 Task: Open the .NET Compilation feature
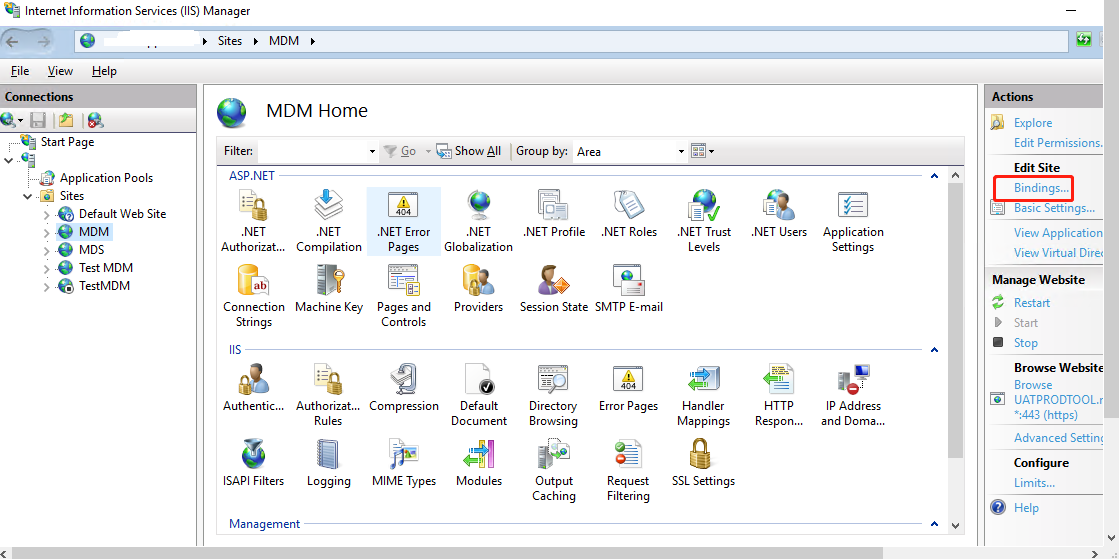(x=329, y=221)
